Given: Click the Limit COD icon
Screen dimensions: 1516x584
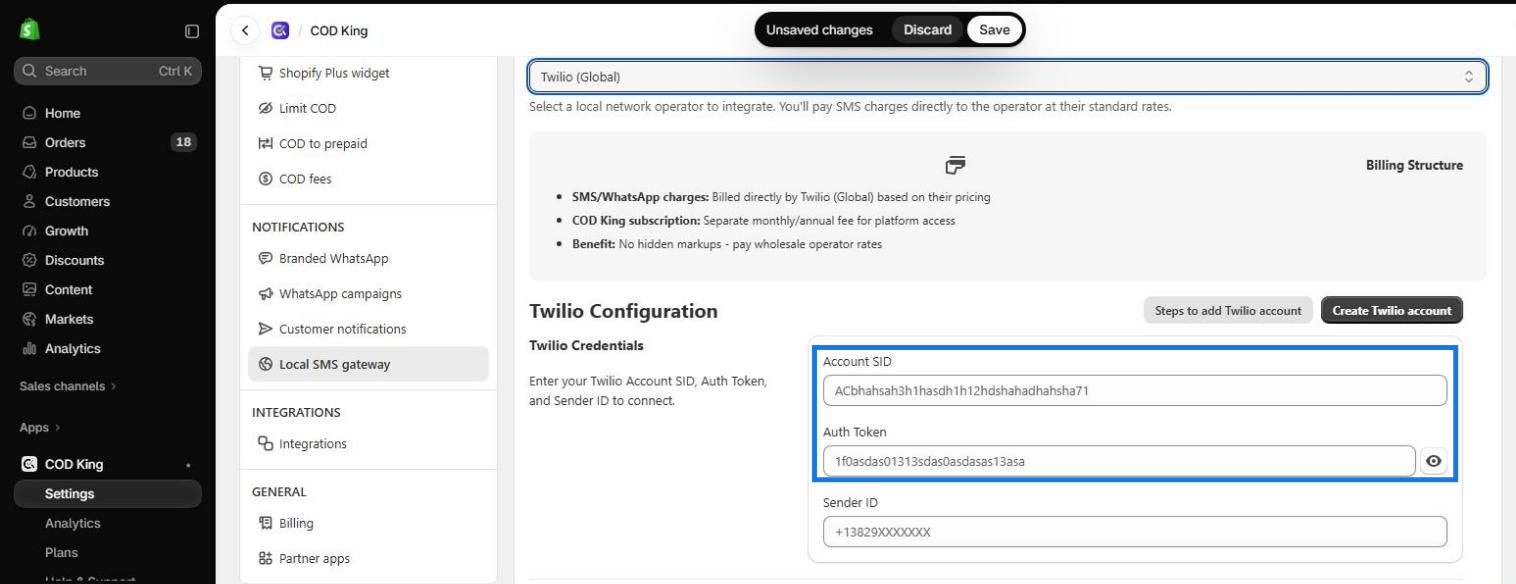Looking at the screenshot, I should click(x=265, y=108).
